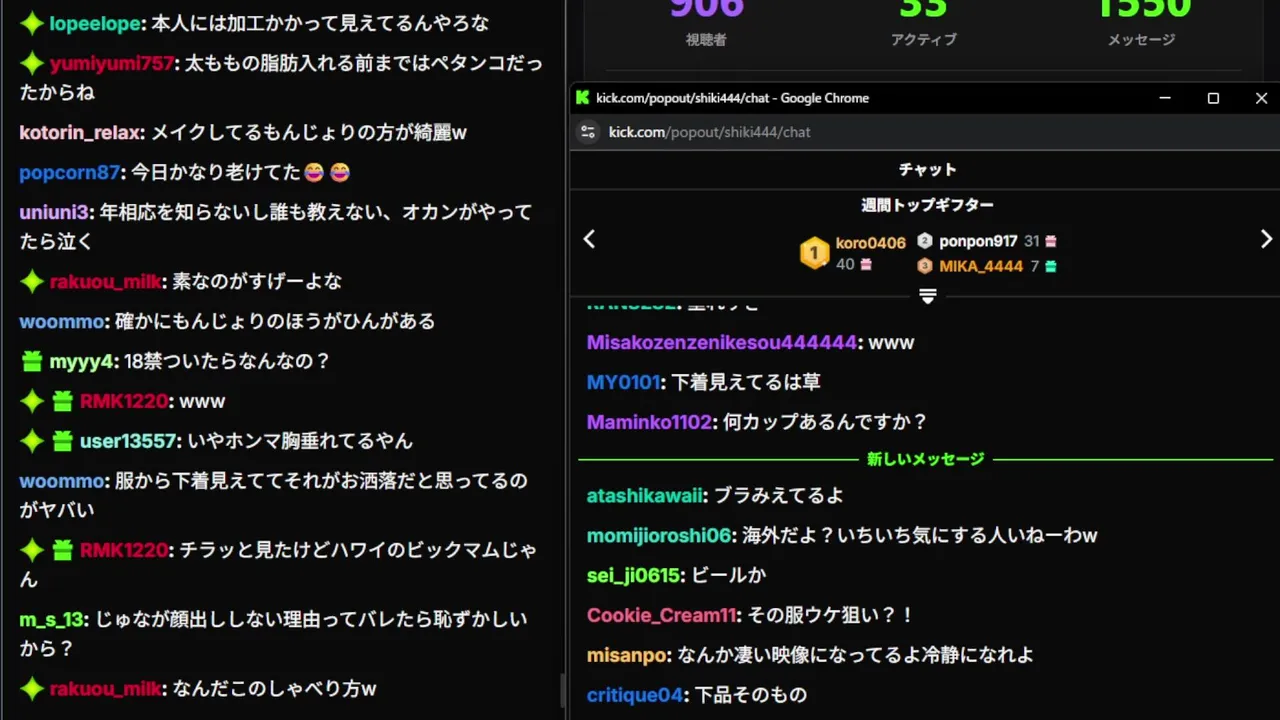Show previous top gifters with left arrow
Screen dimensions: 1280x720
pyautogui.click(x=589, y=239)
